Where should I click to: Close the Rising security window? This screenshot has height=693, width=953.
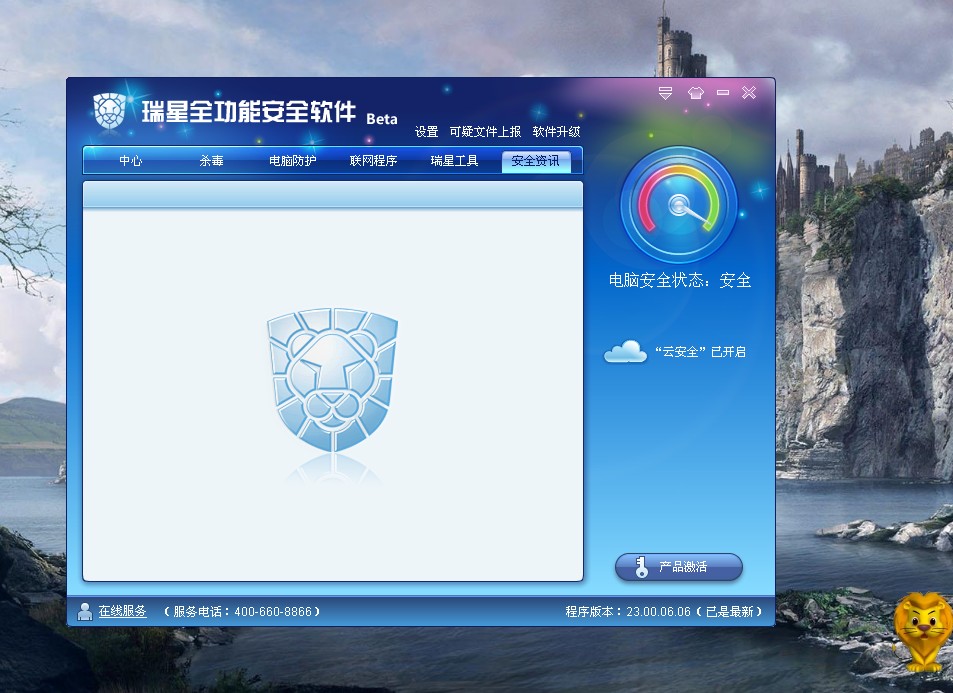749,92
